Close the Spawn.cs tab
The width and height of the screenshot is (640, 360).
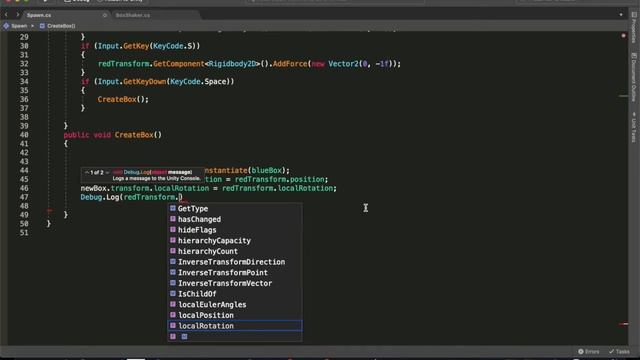pos(104,15)
